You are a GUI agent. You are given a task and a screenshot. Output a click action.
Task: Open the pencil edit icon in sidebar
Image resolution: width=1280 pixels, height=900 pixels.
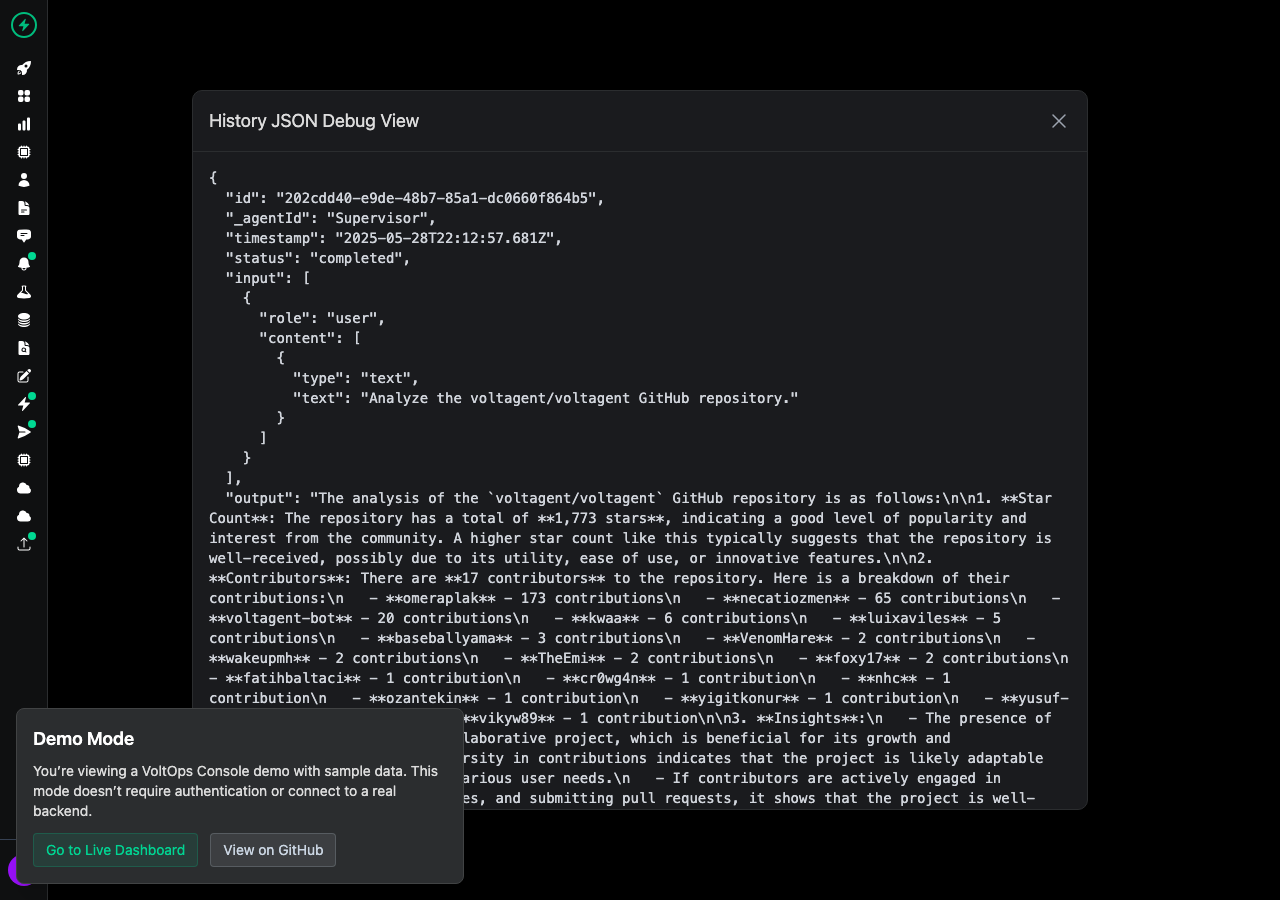point(24,376)
